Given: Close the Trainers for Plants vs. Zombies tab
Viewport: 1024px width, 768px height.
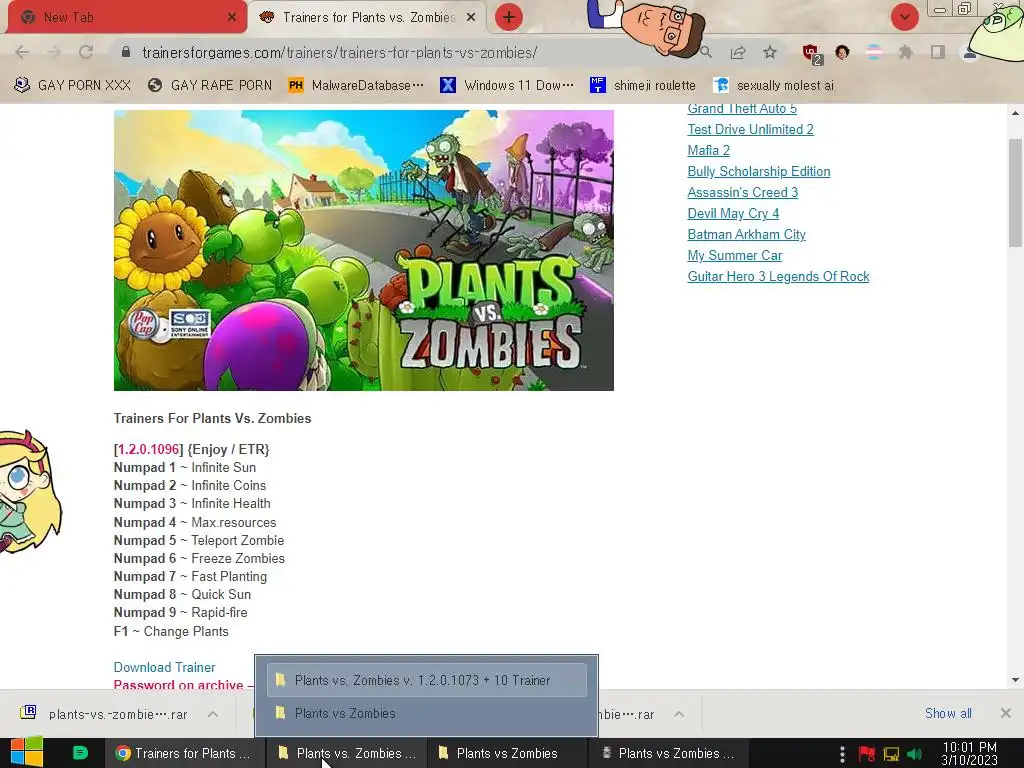Looking at the screenshot, I should [471, 18].
